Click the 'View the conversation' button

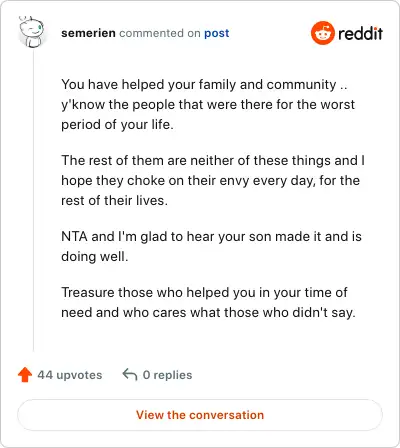(x=200, y=415)
